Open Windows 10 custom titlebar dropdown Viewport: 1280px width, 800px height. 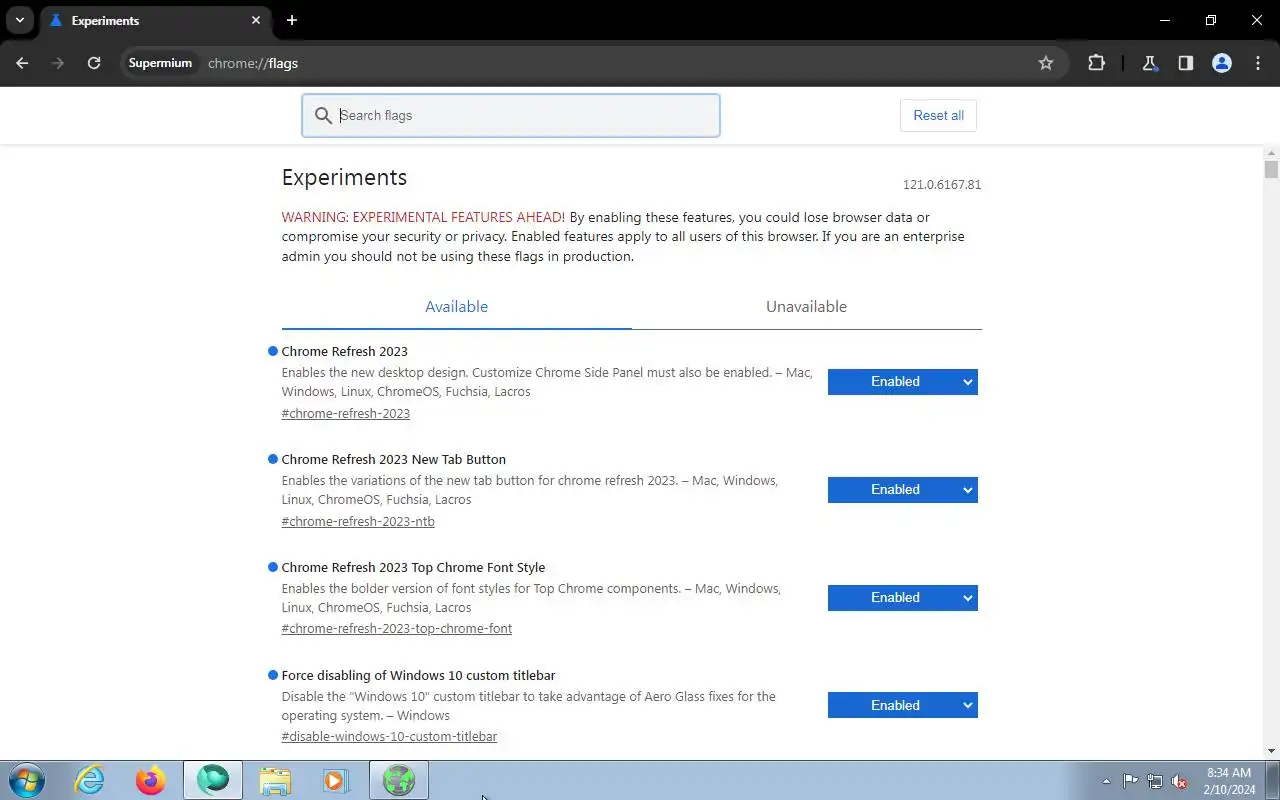coord(902,705)
